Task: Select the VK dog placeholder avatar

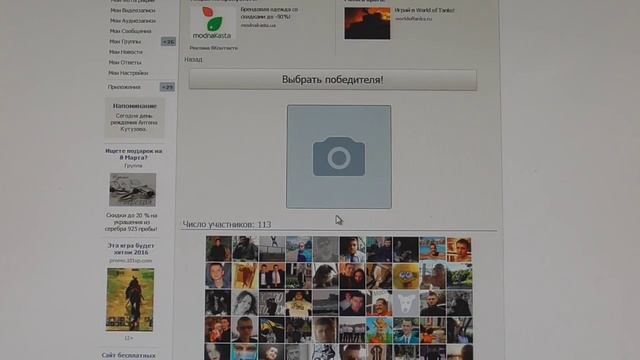Action: [x=406, y=303]
